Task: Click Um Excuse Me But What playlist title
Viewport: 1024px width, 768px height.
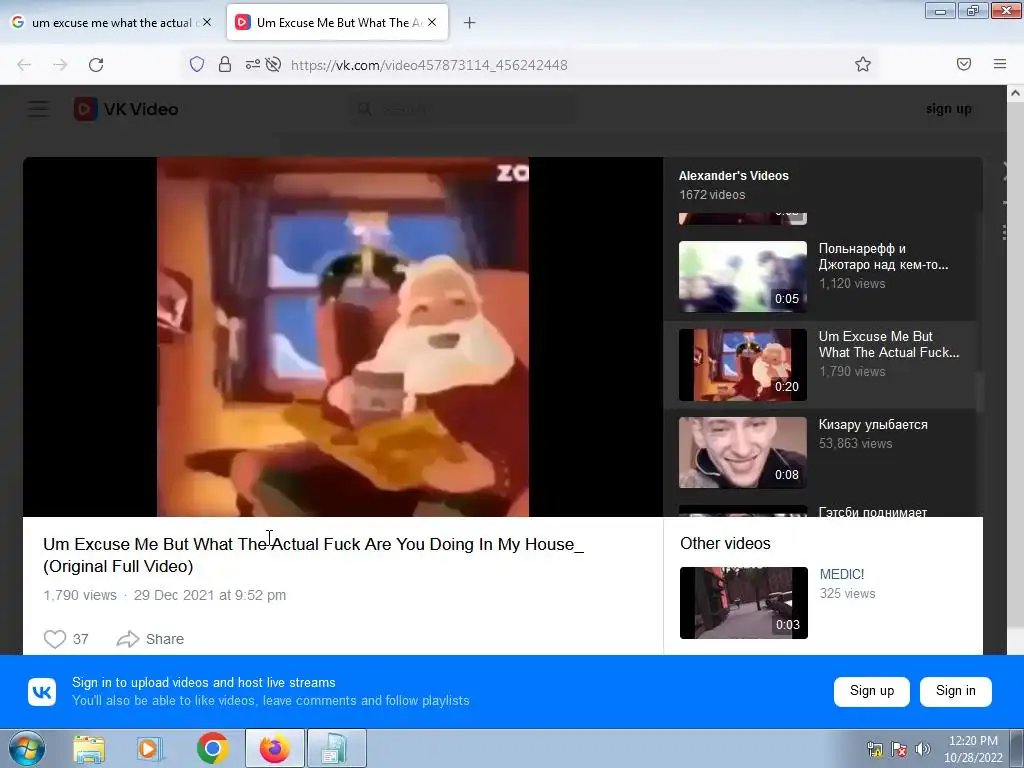Action: [888, 344]
